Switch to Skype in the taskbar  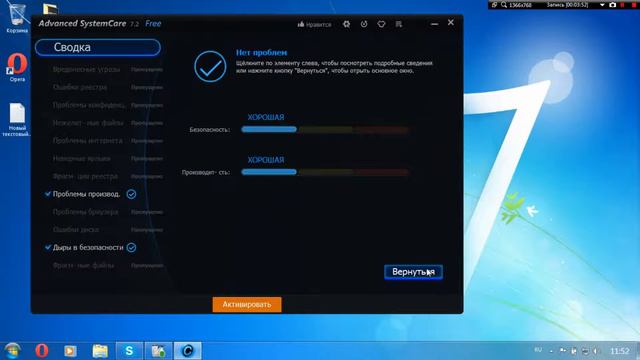129,351
